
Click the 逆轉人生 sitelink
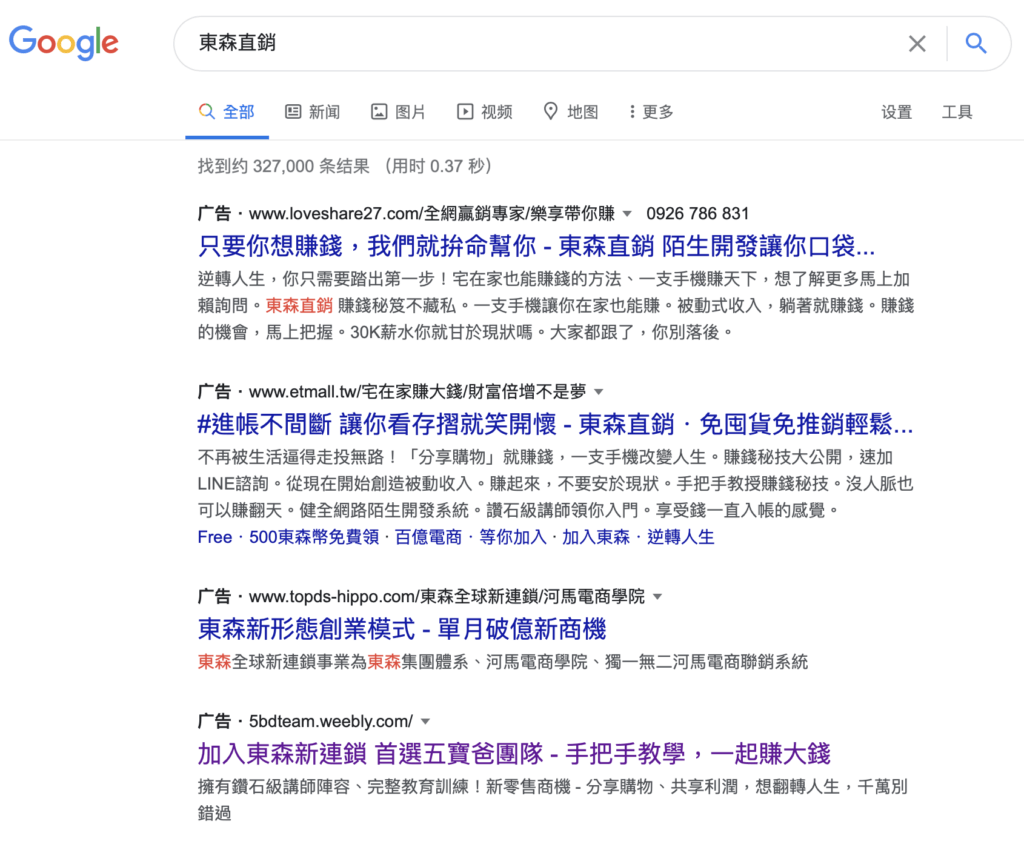tap(680, 537)
